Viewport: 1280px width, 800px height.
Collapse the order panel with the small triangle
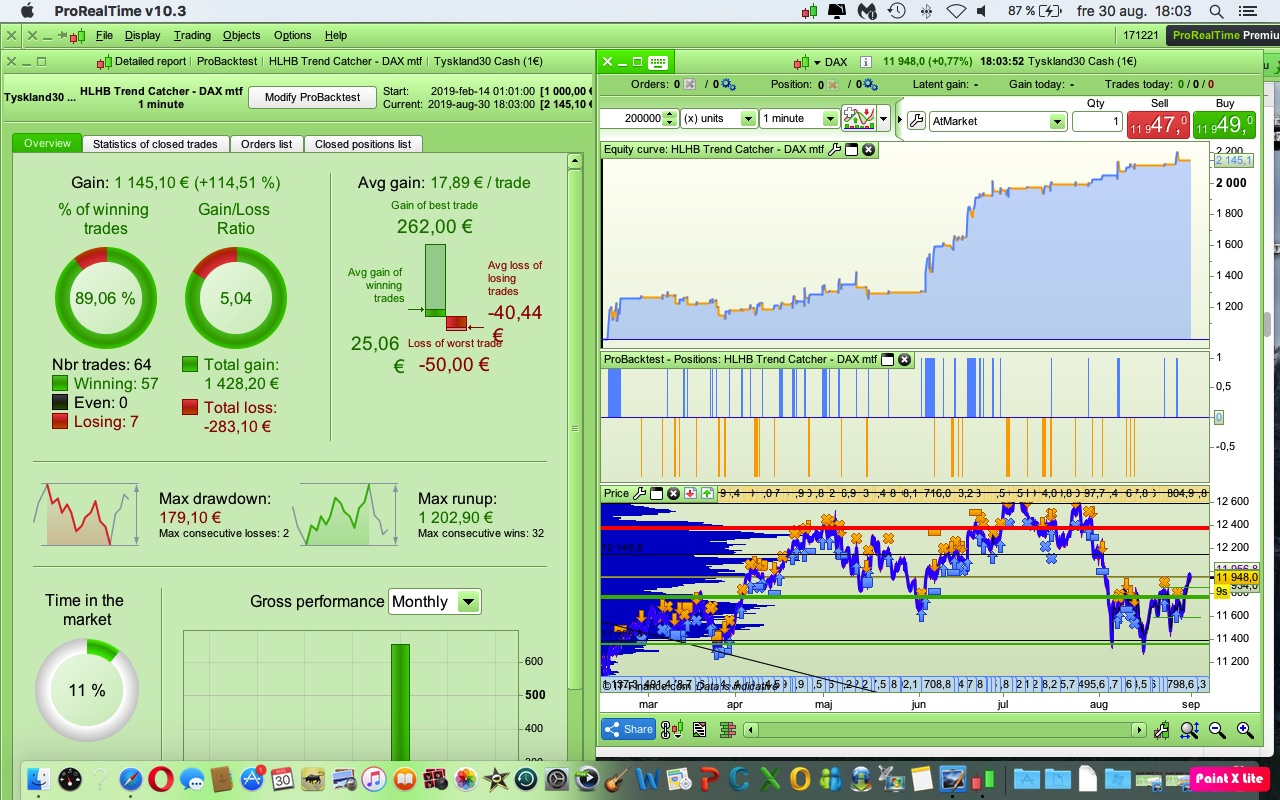900,119
